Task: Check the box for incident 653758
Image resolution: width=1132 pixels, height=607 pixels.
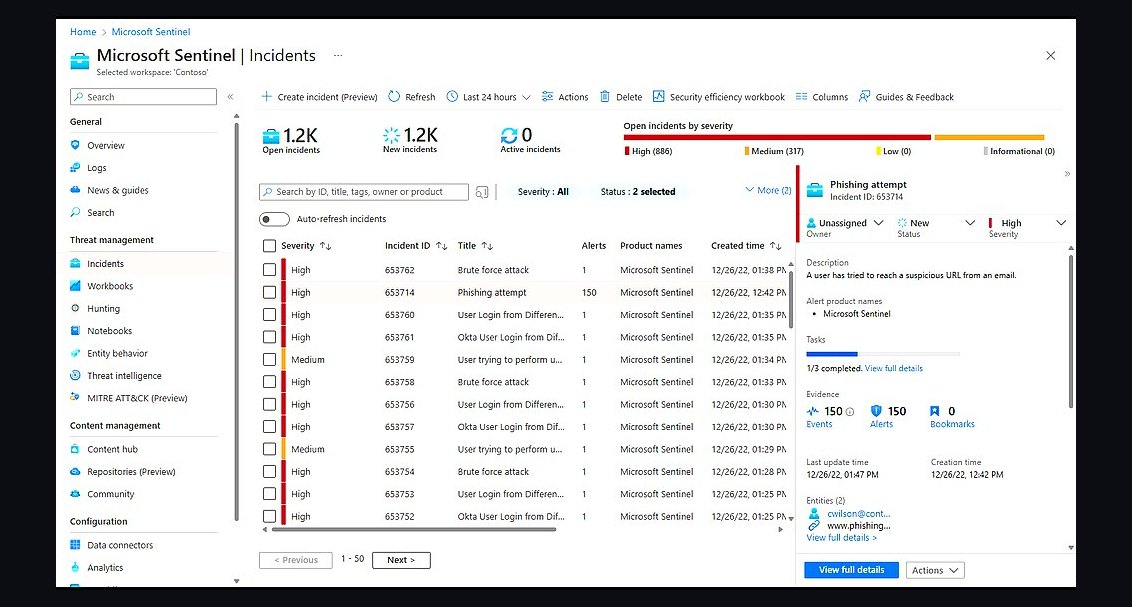Action: (x=269, y=382)
